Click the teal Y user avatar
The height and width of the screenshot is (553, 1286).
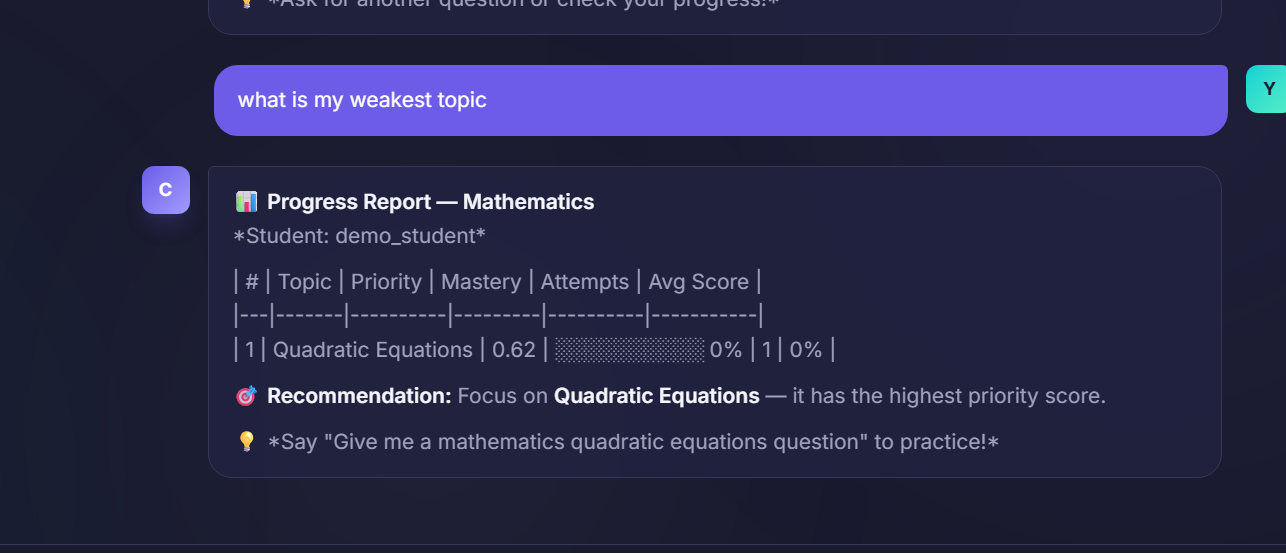1266,89
